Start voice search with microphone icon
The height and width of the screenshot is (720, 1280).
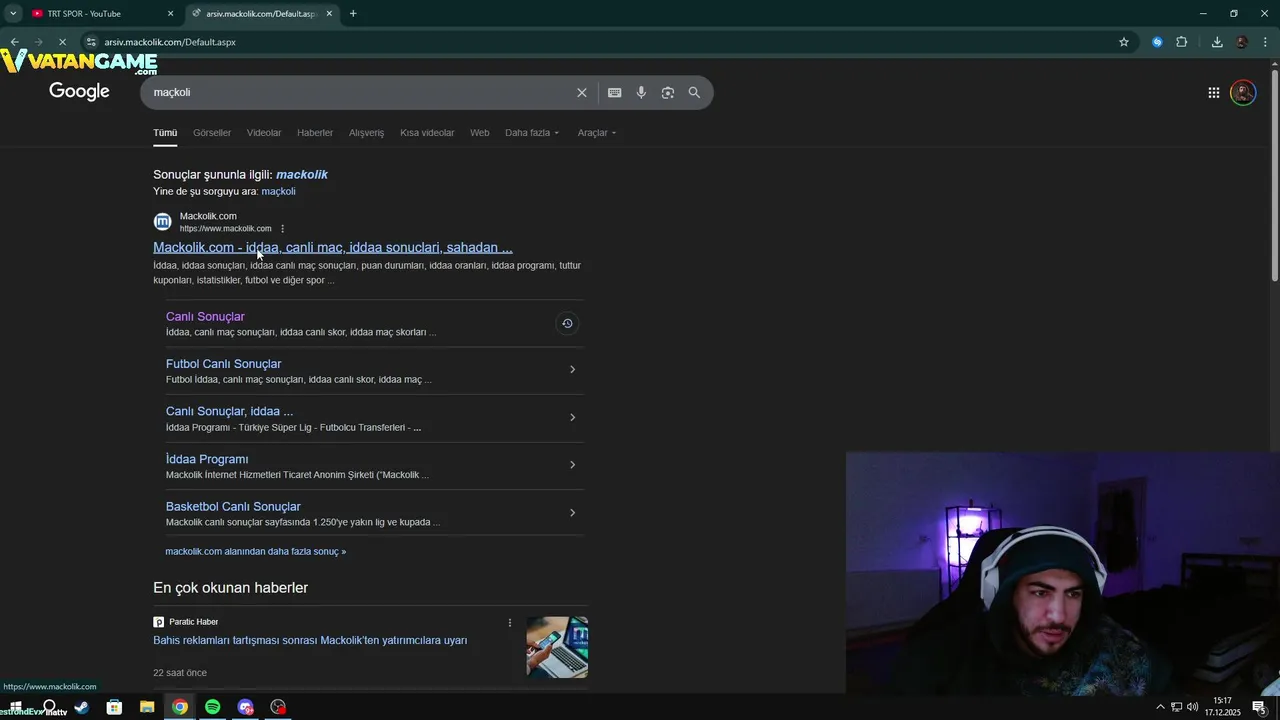click(x=641, y=92)
